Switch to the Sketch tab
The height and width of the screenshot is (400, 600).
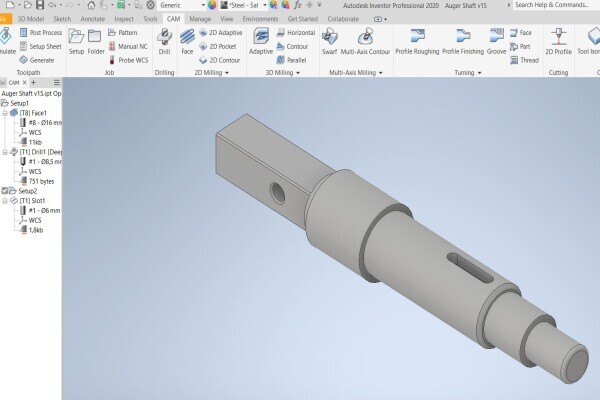tap(62, 19)
